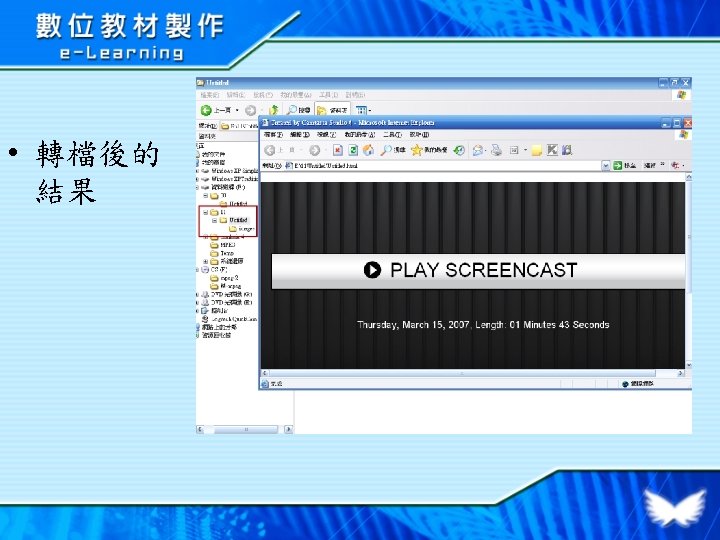
Task: Select the MPEG folder in the tree
Action: 222,245
